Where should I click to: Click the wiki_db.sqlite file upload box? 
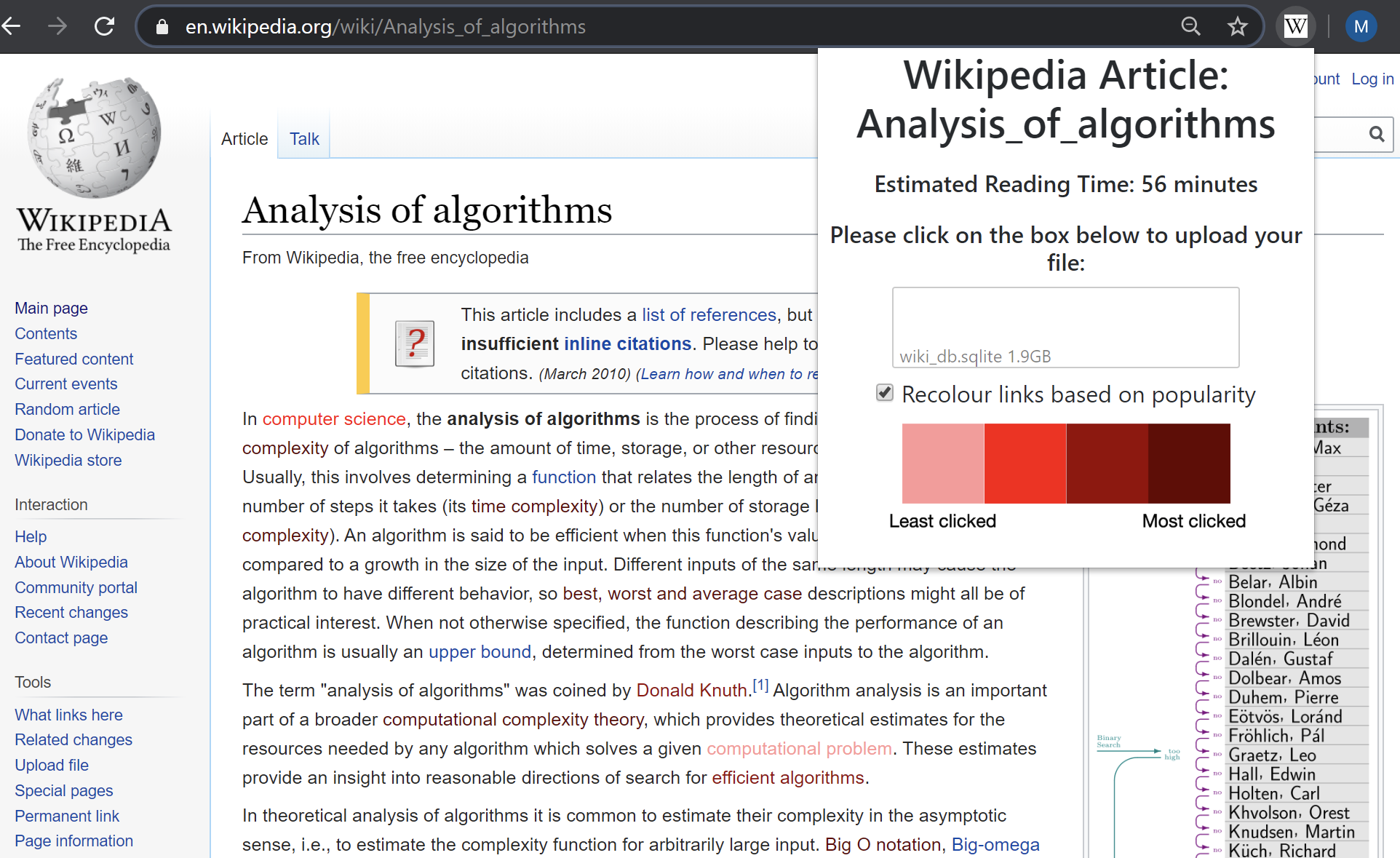click(1065, 327)
